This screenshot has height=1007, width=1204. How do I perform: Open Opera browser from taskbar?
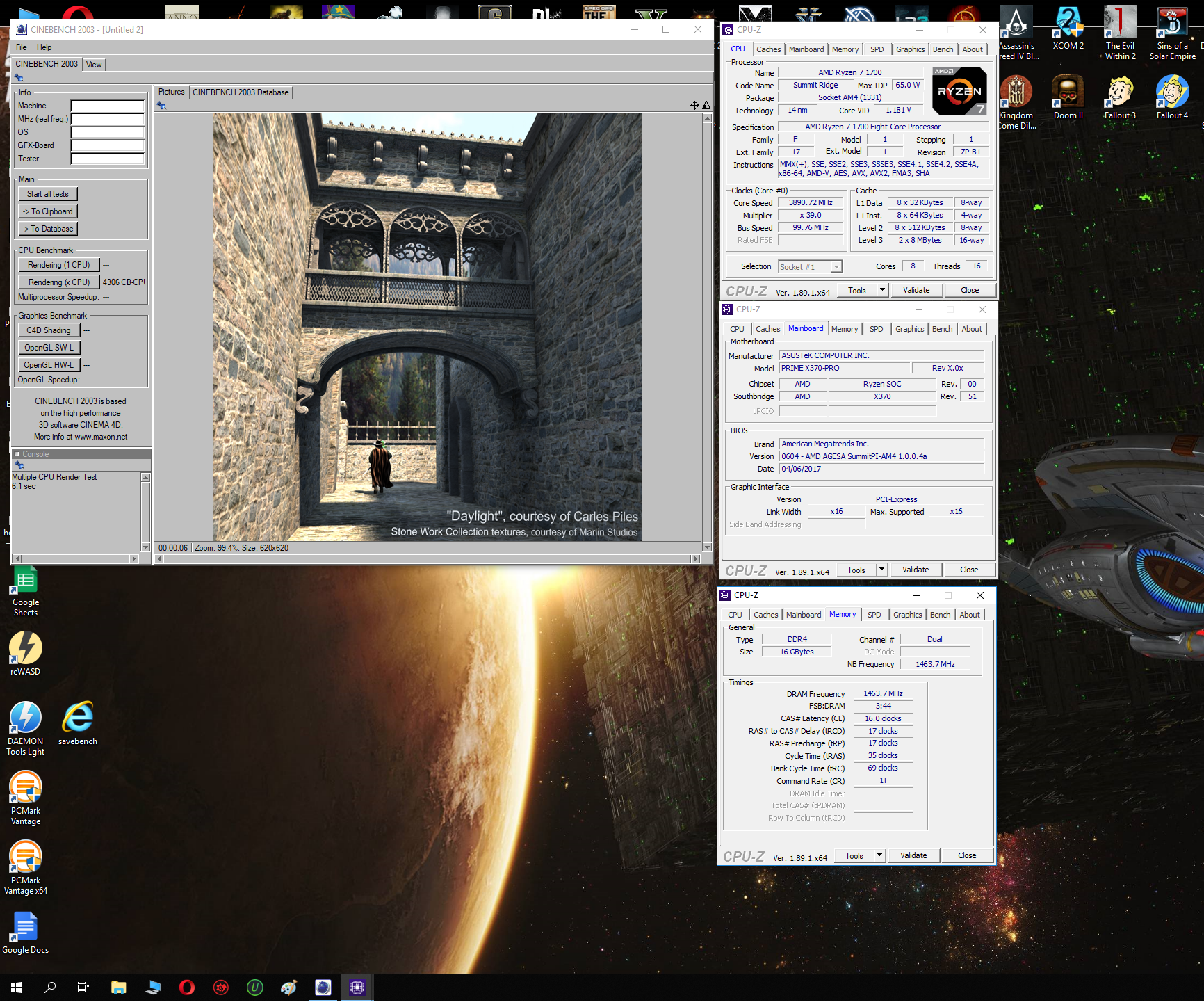point(187,987)
